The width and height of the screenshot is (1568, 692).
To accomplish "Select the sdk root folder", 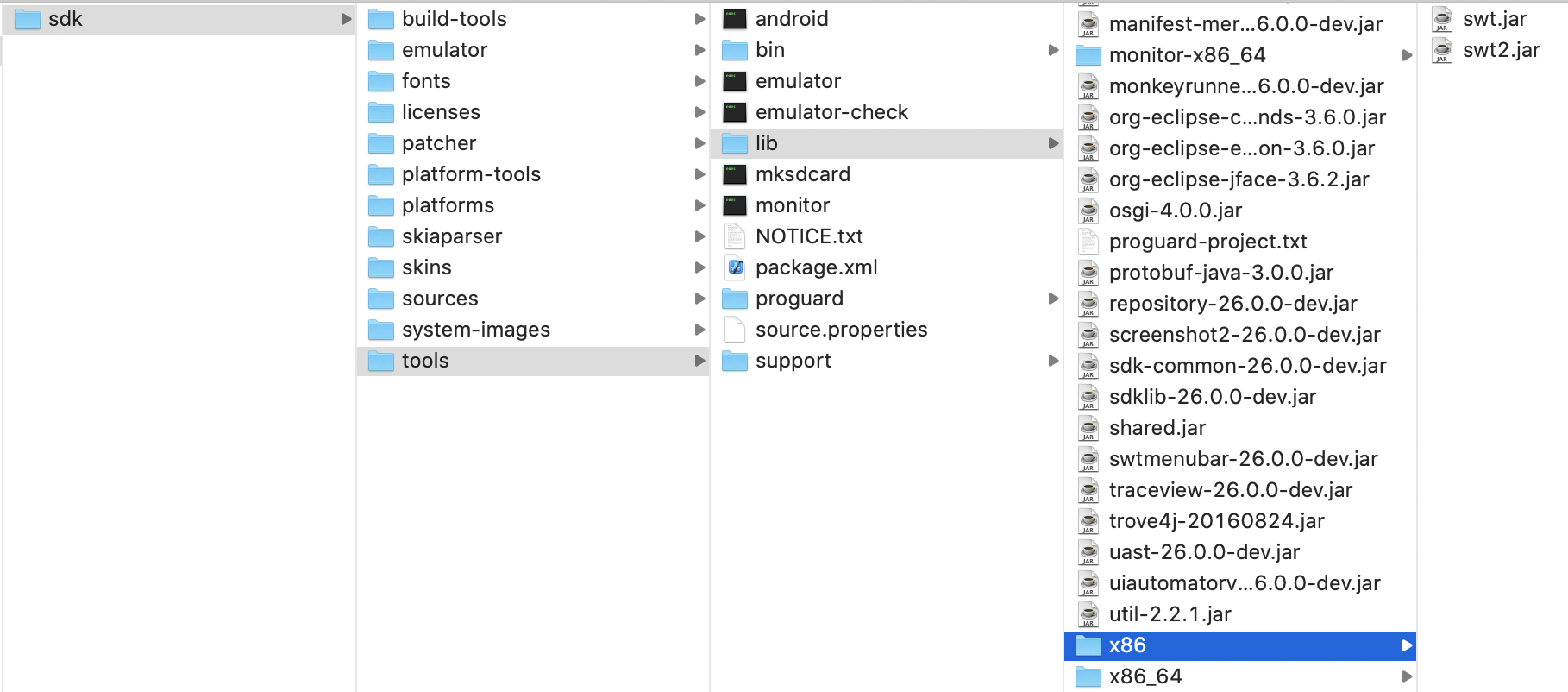I will (x=66, y=19).
